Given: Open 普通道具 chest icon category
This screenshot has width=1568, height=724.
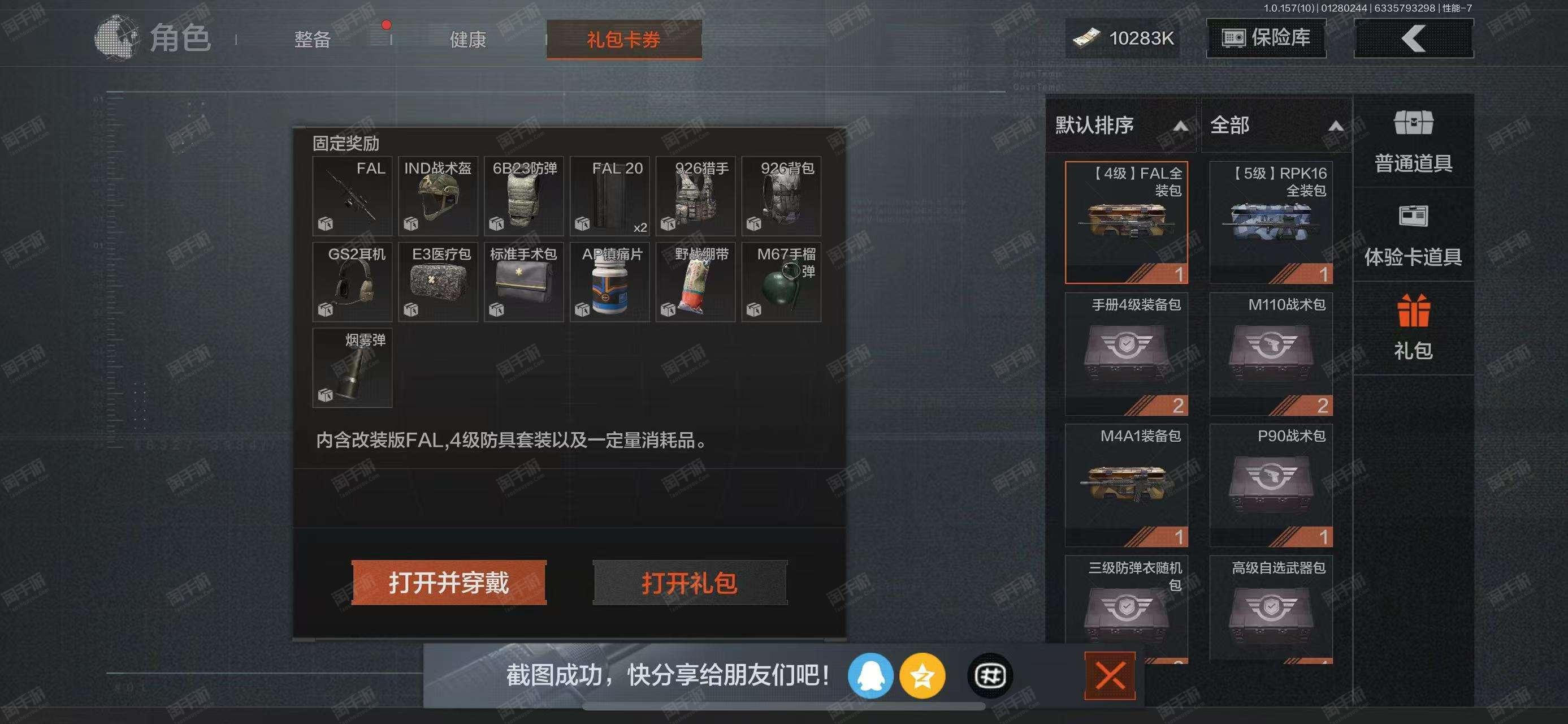Looking at the screenshot, I should (x=1413, y=141).
